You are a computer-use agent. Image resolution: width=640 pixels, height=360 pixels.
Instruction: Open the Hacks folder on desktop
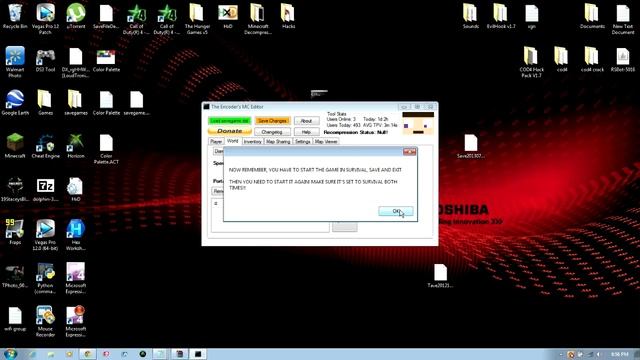pos(288,17)
